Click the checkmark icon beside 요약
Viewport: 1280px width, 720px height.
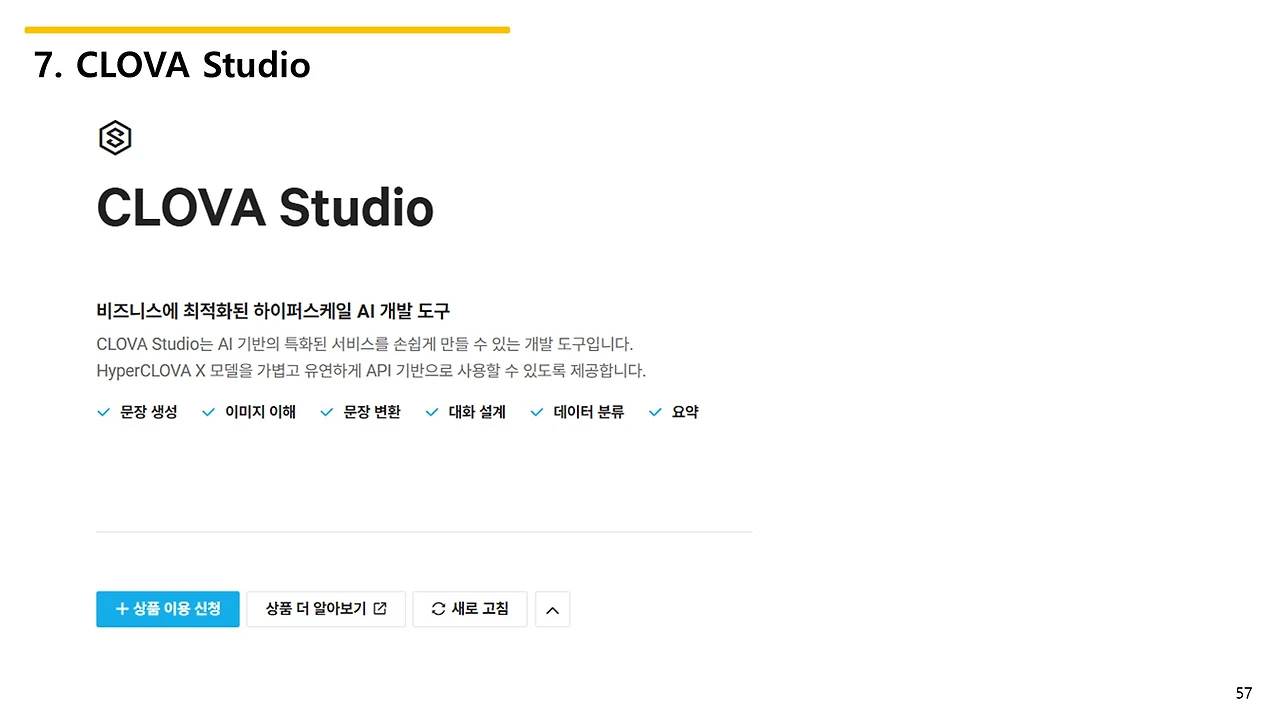(655, 411)
